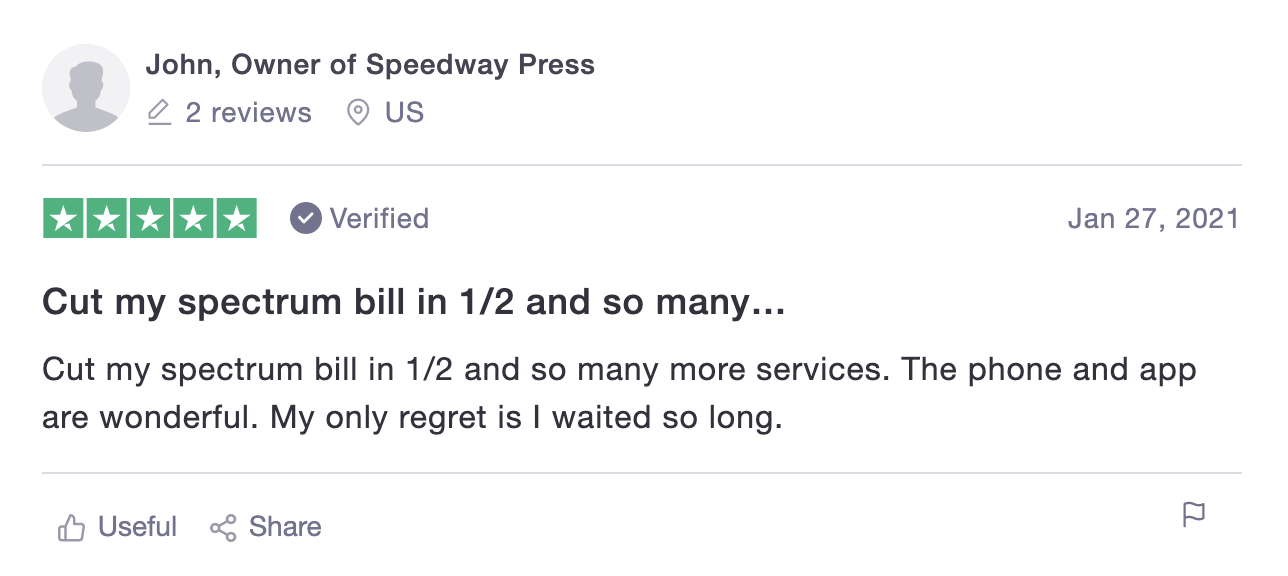Click the thumbs-up icon
Viewport: 1288px width, 576px height.
[72, 527]
